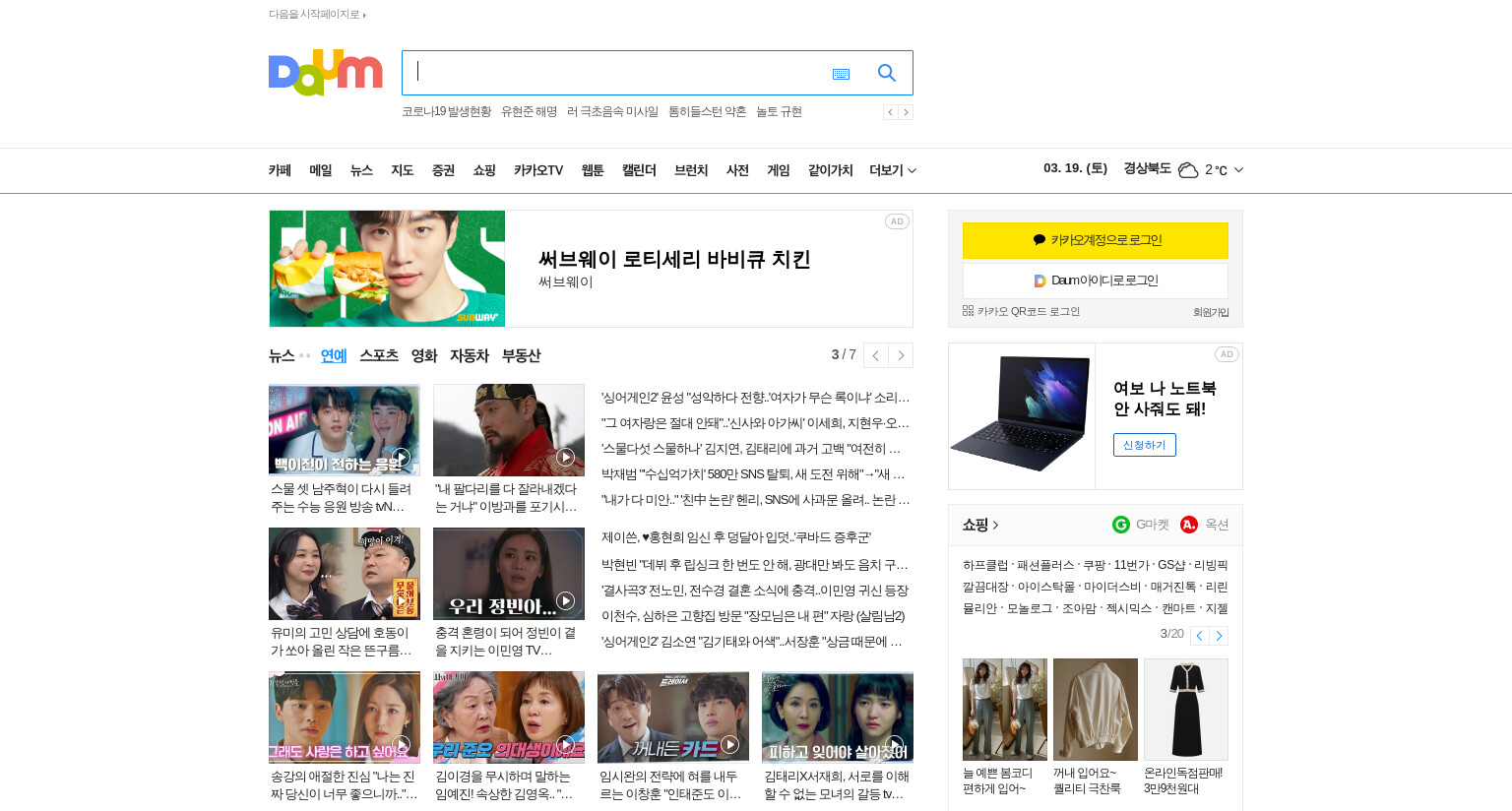This screenshot has height=811, width=1512.
Task: Open laptop advertisement image
Action: (x=1022, y=416)
